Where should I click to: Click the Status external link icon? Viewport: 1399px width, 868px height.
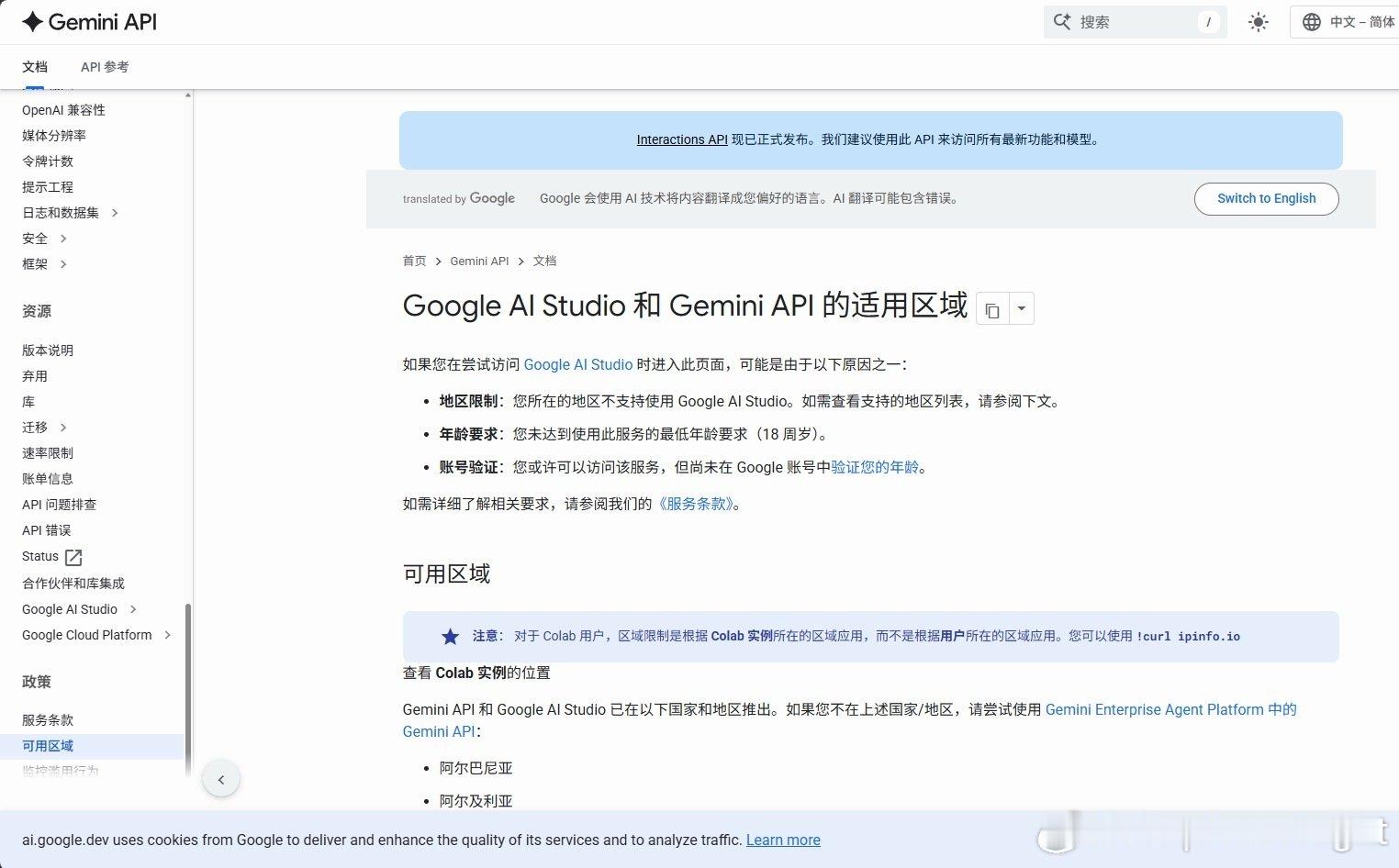click(74, 557)
